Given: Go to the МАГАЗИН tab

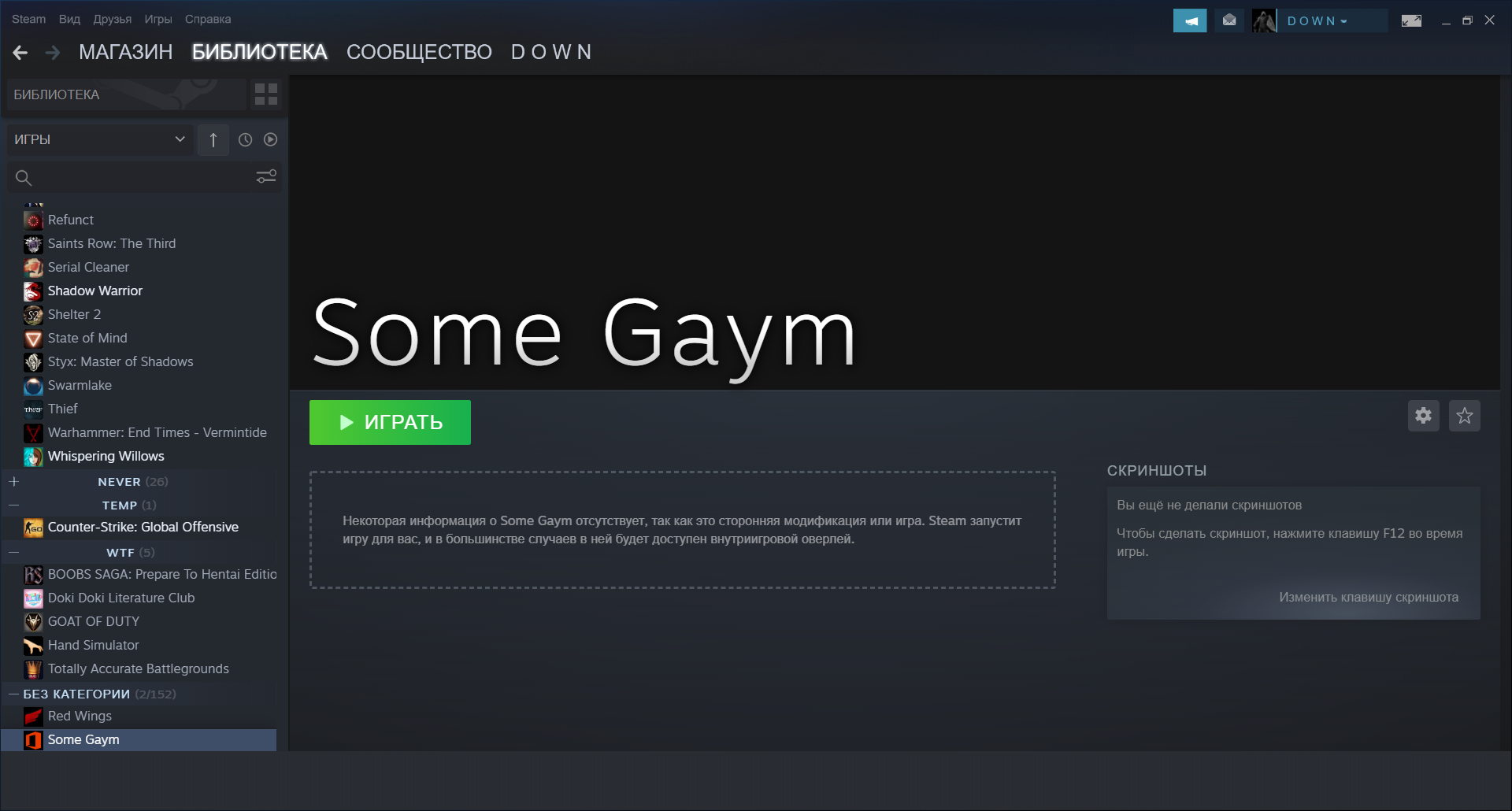Looking at the screenshot, I should pos(125,52).
